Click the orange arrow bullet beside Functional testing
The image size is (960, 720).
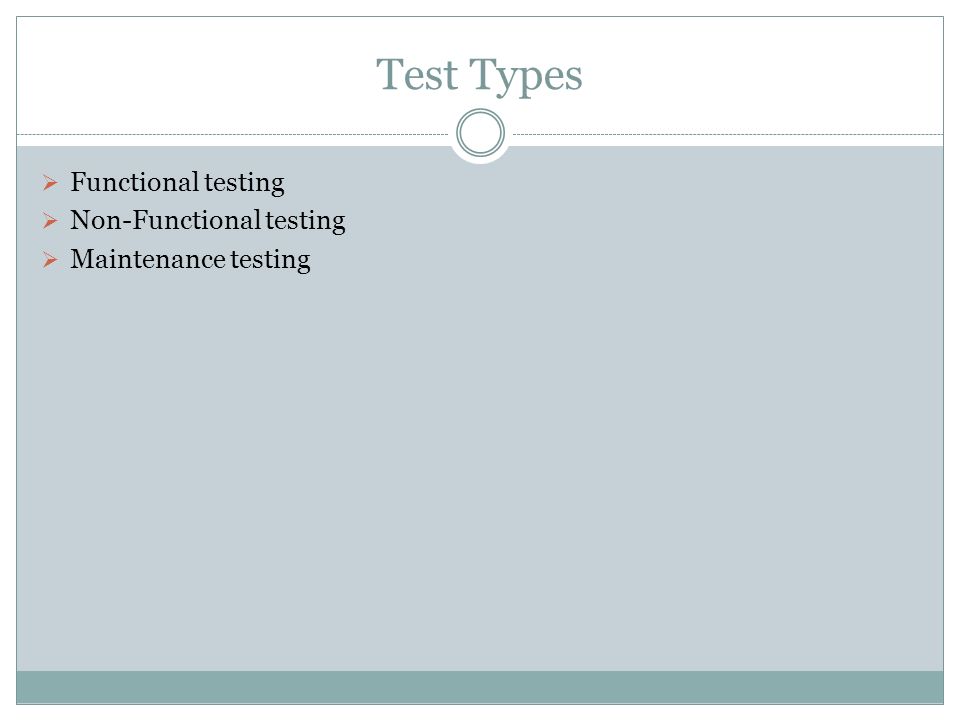[50, 182]
